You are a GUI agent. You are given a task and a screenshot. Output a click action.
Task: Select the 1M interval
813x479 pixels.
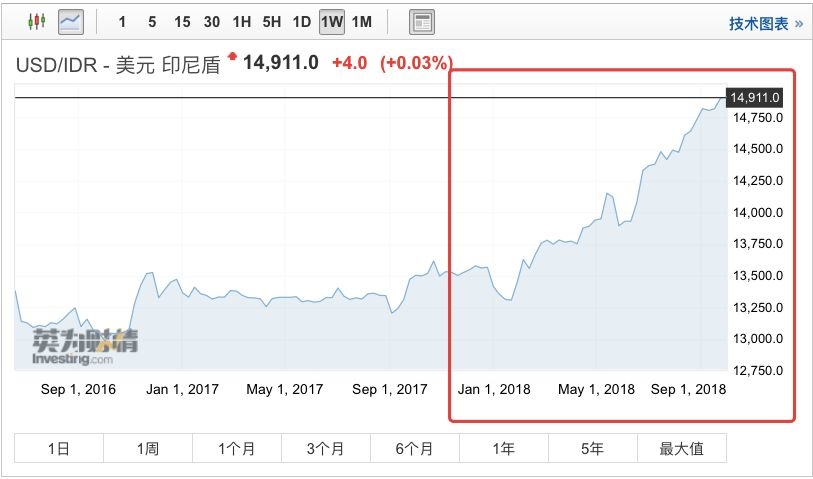tap(362, 22)
